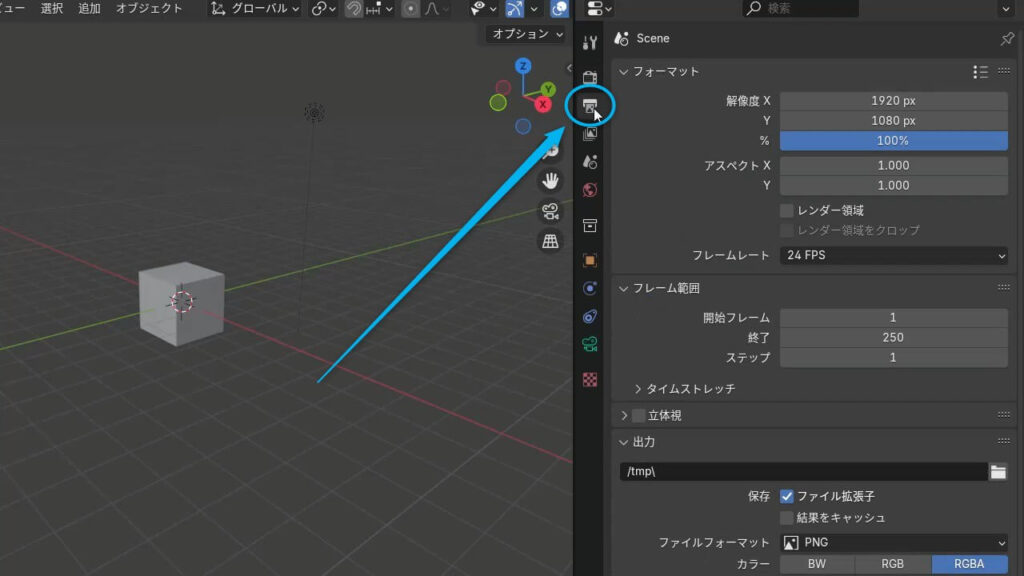Image resolution: width=1024 pixels, height=576 pixels.
Task: Open the properties editor options dropdown arrow
Action: click(1006, 8)
